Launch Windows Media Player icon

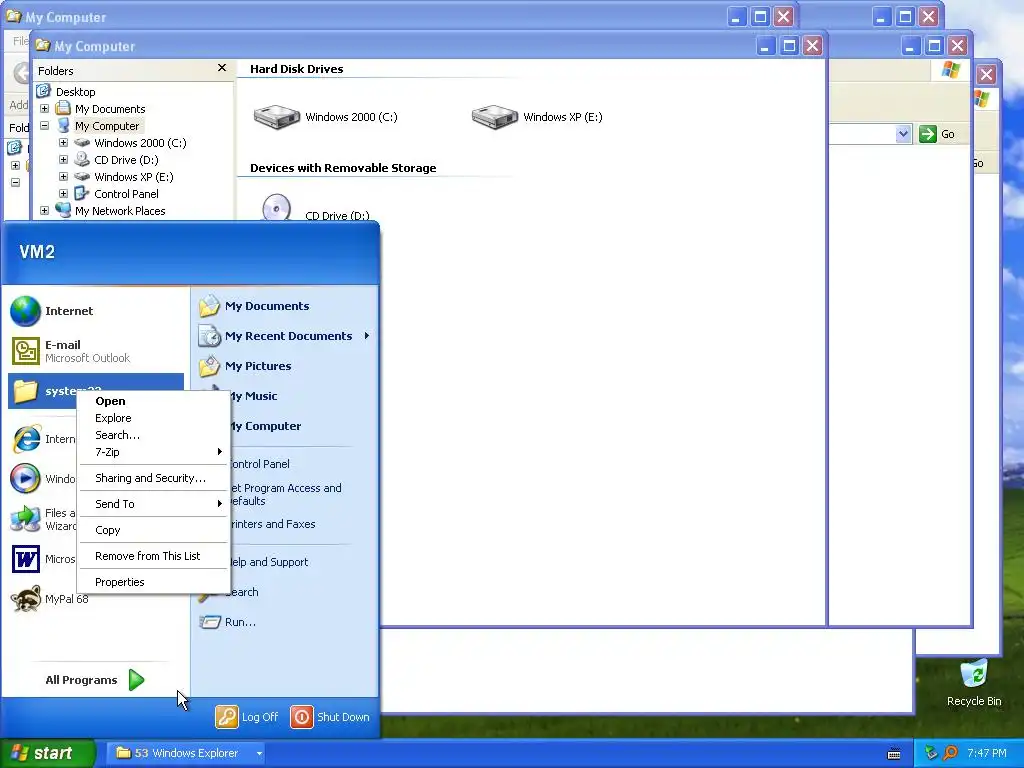(x=25, y=479)
